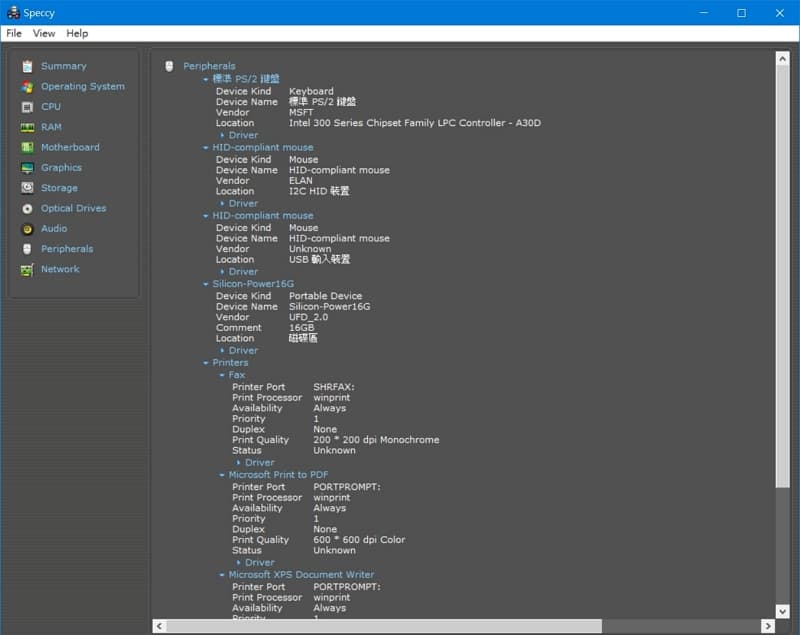Viewport: 800px width, 635px height.
Task: Click the Audio speaker icon in sidebar
Action: (27, 229)
